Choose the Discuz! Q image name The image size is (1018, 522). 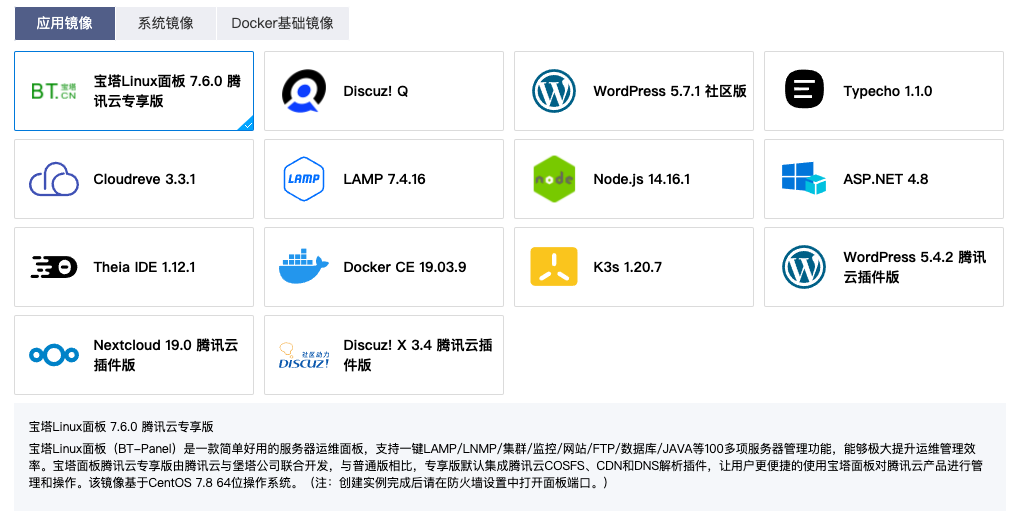[375, 91]
